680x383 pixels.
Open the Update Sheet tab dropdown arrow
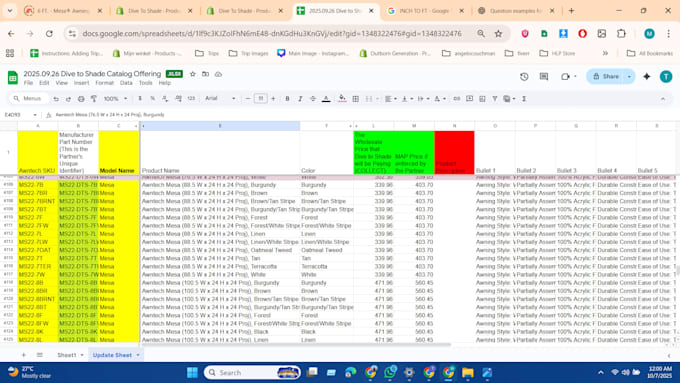coord(138,355)
